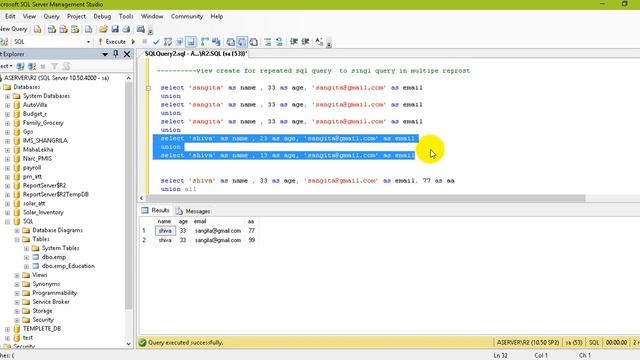Open the Edit menu

(x=10, y=16)
